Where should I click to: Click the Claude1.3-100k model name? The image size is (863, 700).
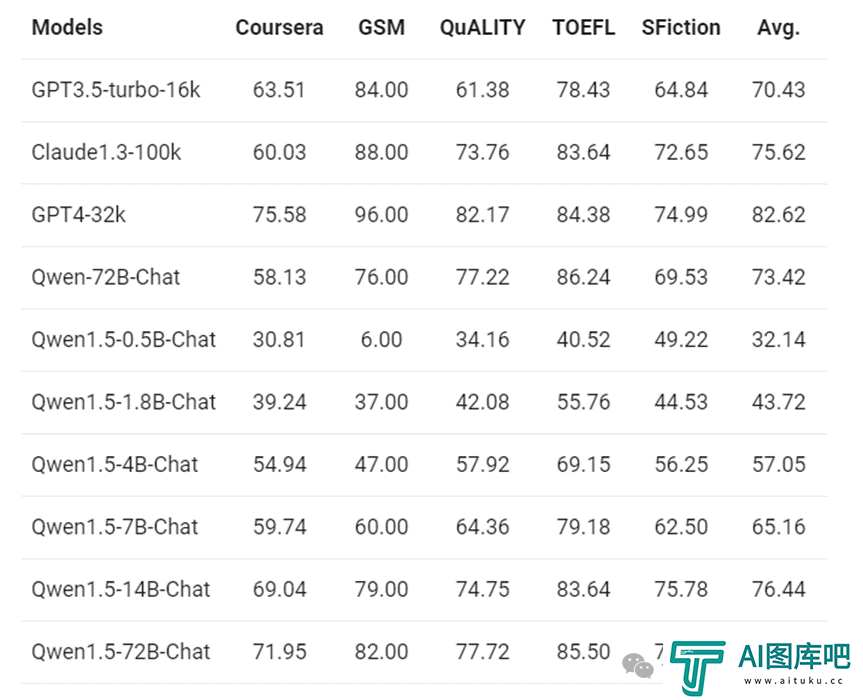click(x=106, y=152)
